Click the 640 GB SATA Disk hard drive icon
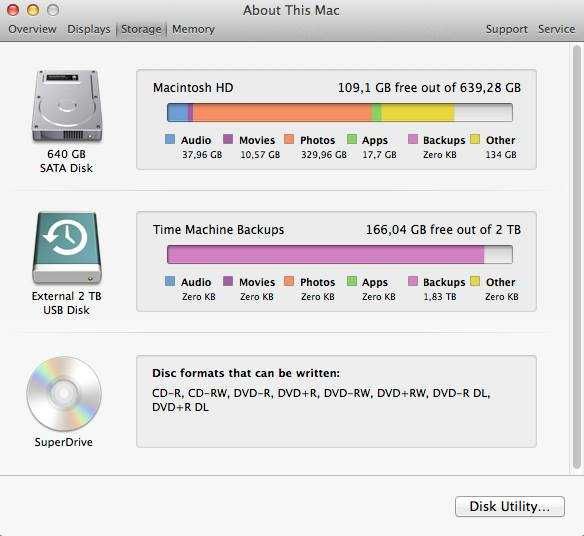Image resolution: width=584 pixels, height=536 pixels. click(67, 106)
